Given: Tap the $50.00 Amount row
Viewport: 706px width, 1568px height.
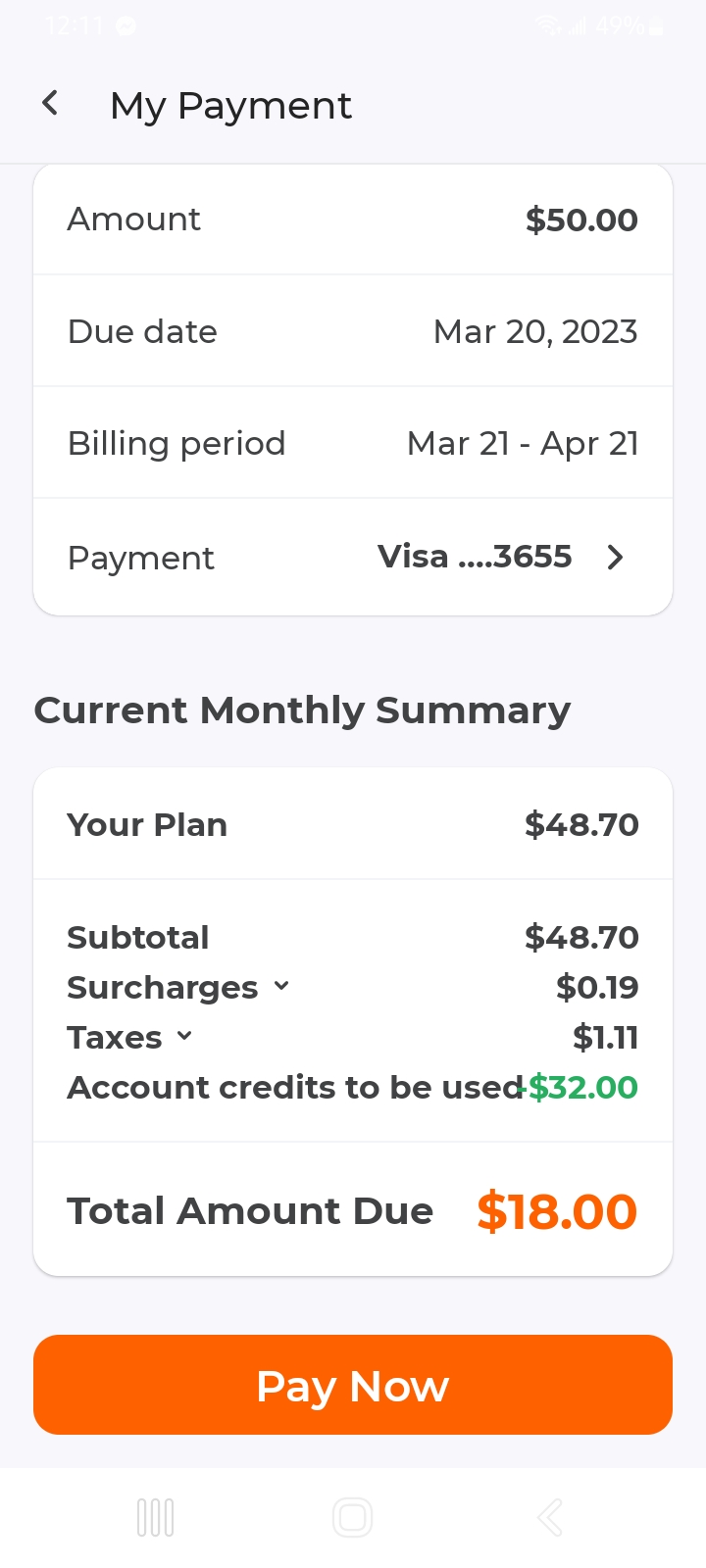Looking at the screenshot, I should pos(353,220).
